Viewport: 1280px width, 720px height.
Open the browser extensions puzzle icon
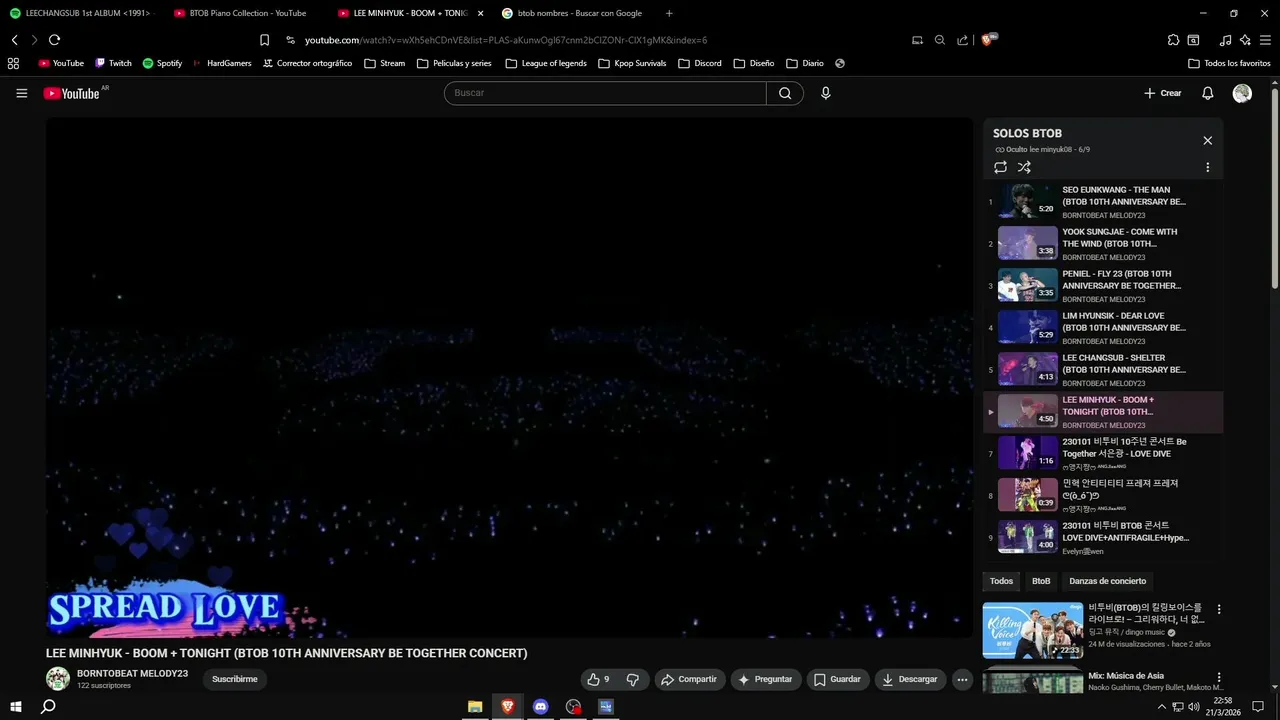[1173, 40]
